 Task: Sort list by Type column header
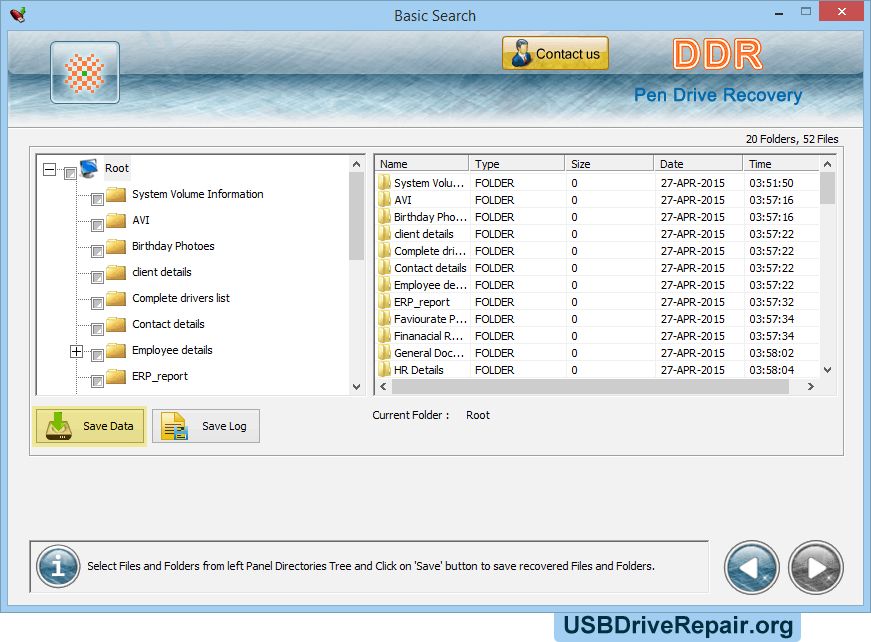coord(517,164)
